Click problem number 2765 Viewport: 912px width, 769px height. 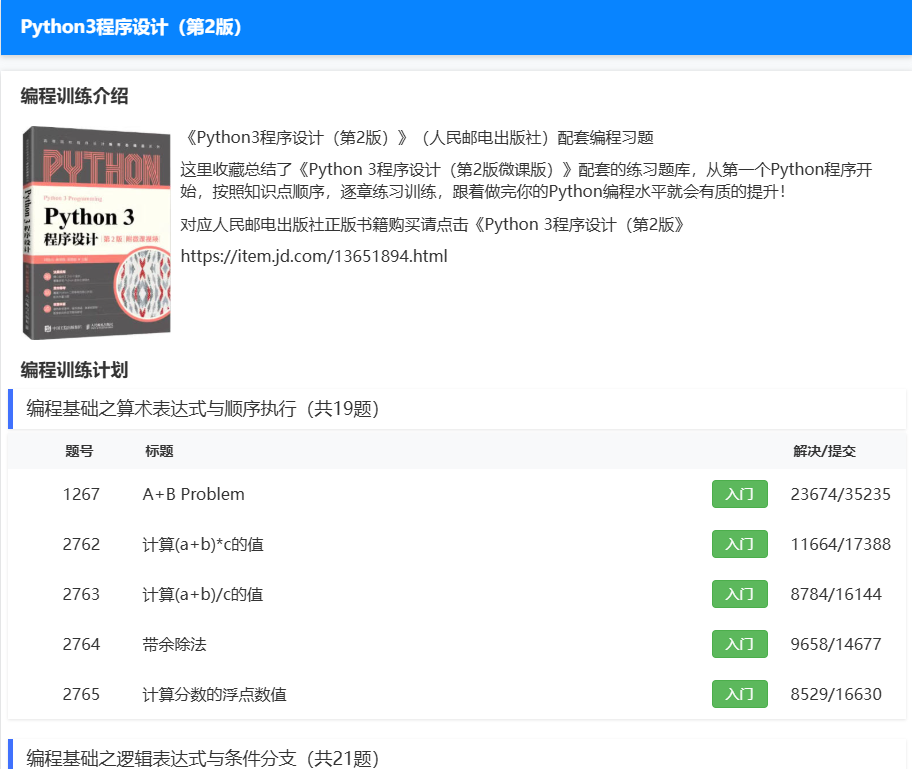tap(81, 695)
